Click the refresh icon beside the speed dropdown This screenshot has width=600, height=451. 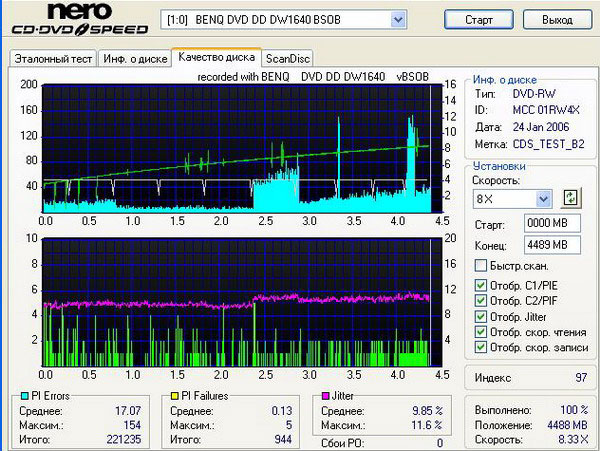571,198
